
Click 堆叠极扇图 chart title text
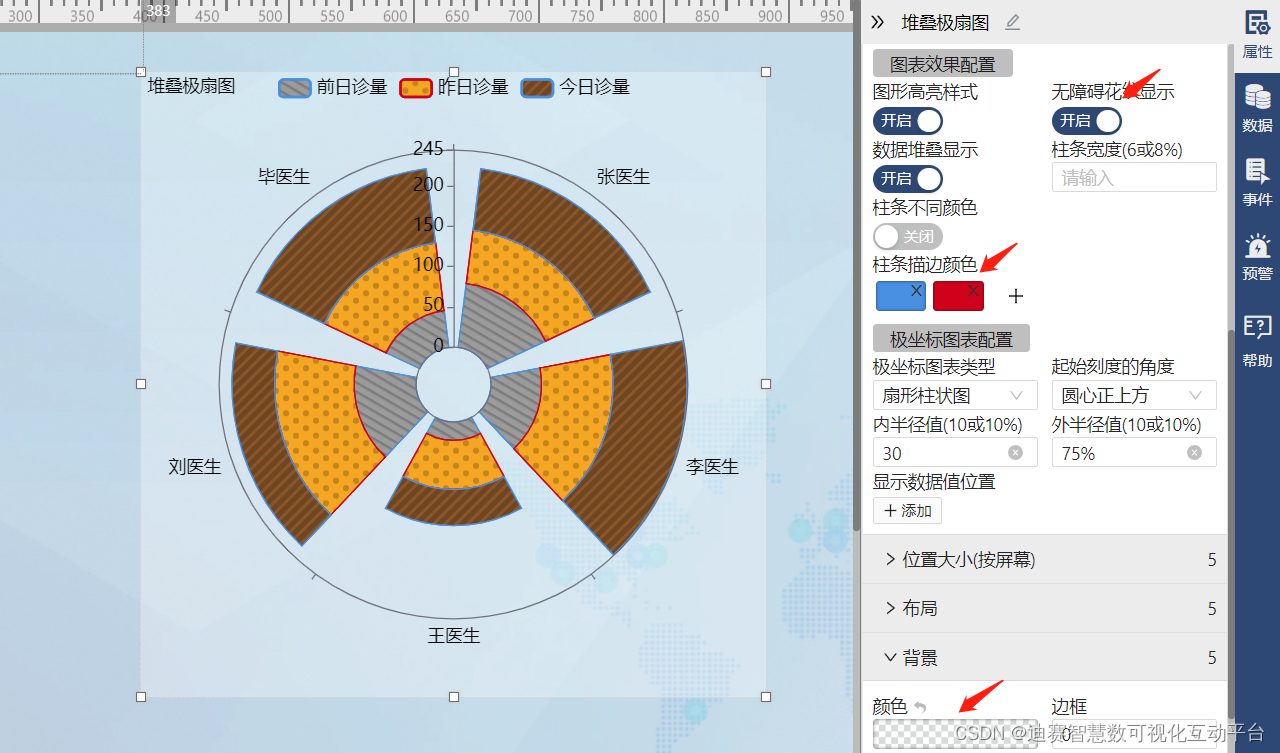coord(191,87)
